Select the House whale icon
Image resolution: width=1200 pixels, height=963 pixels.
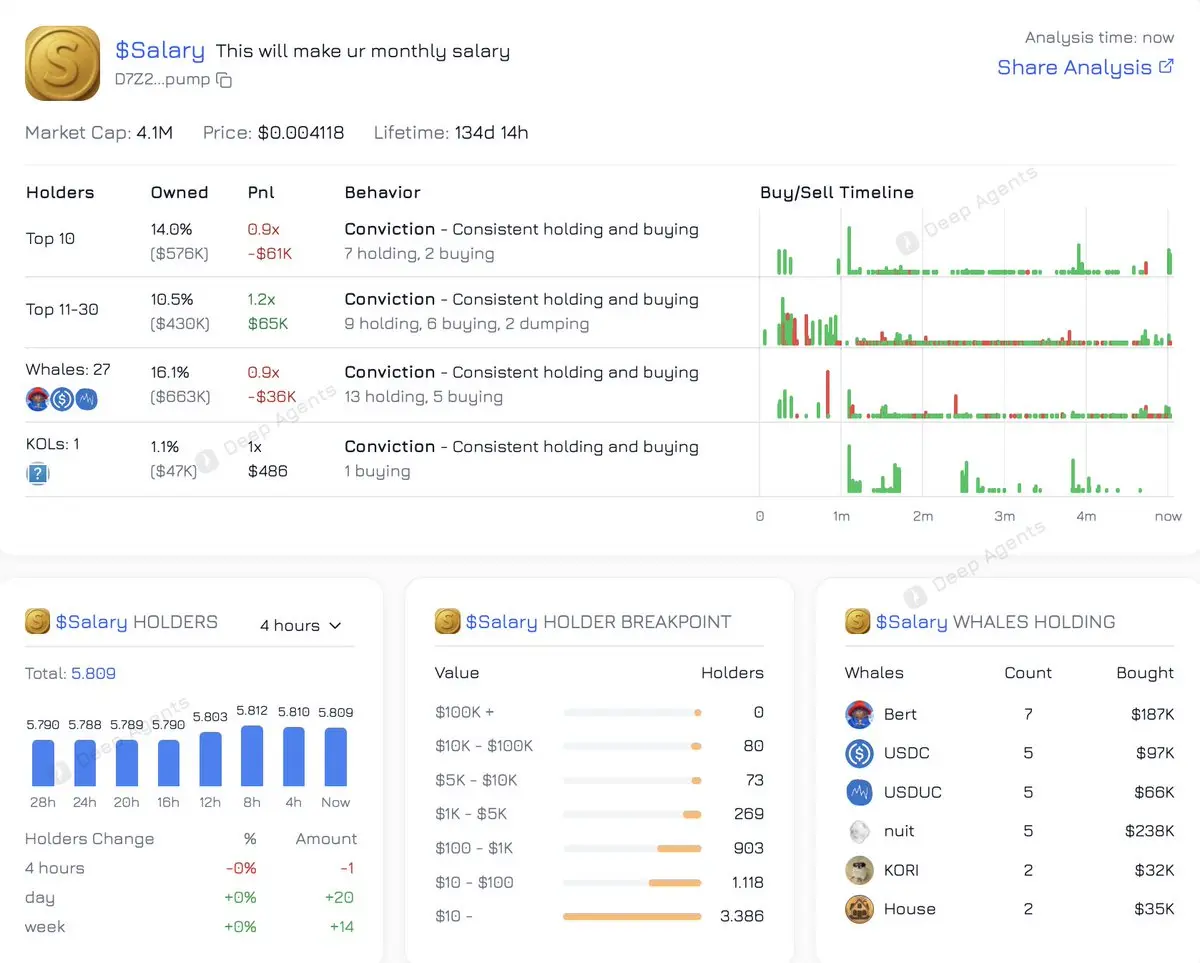[x=859, y=909]
